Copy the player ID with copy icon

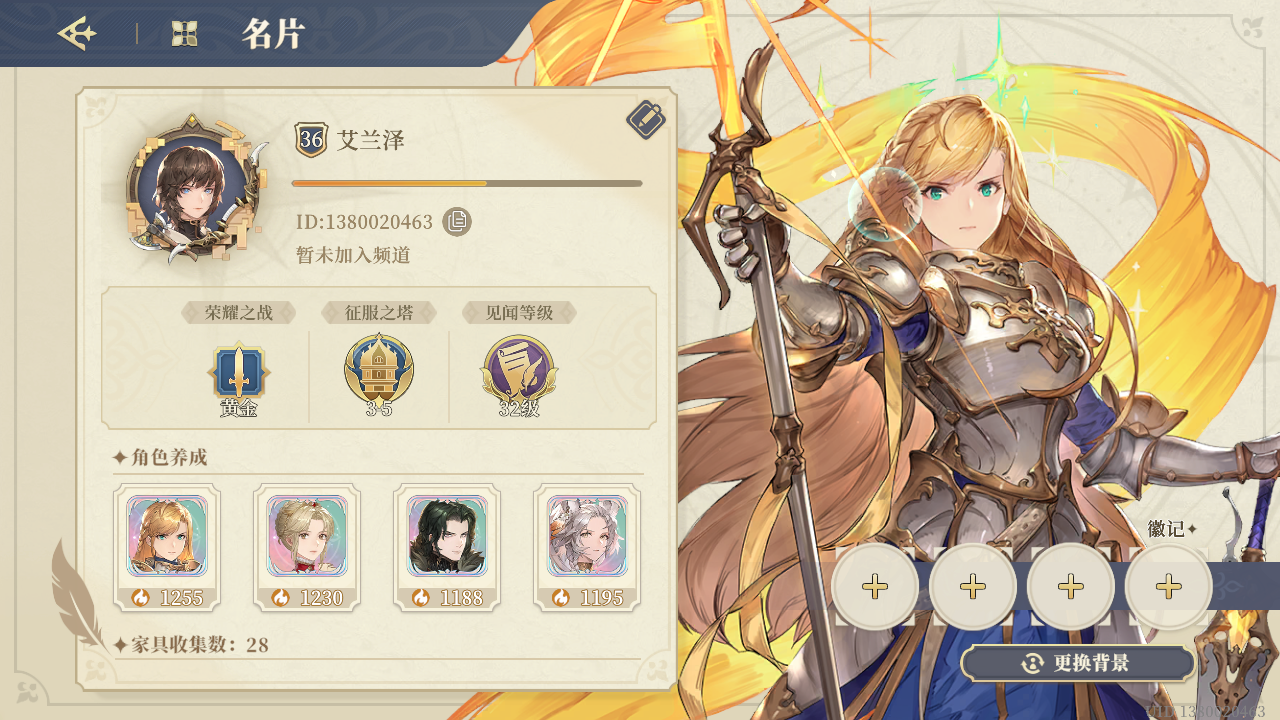pyautogui.click(x=457, y=221)
